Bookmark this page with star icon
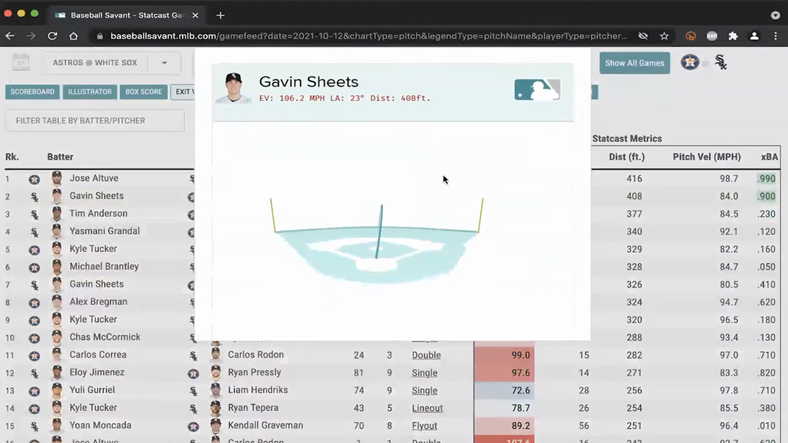This screenshot has width=788, height=443. (664, 36)
